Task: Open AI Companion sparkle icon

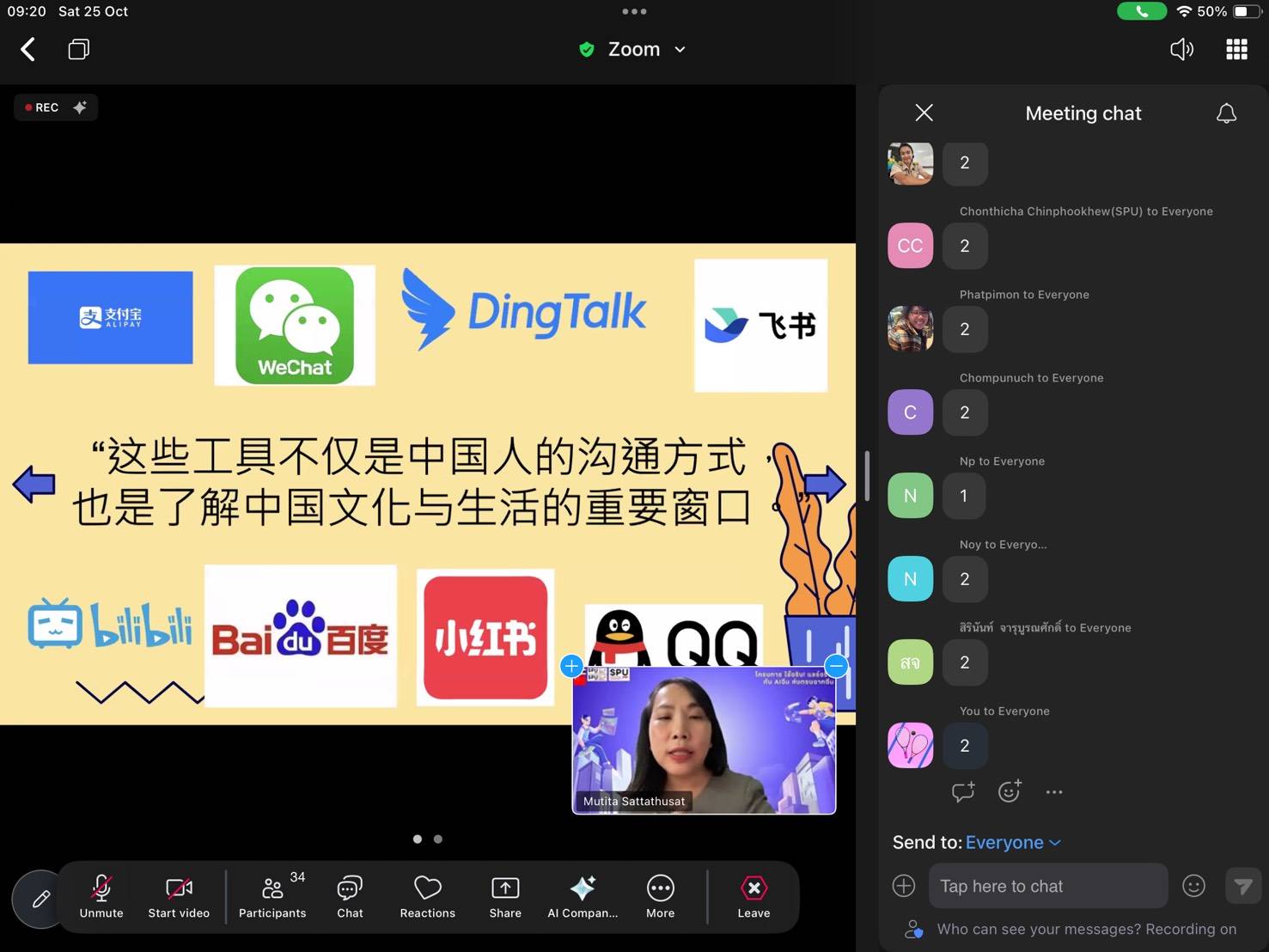Action: coord(583,896)
